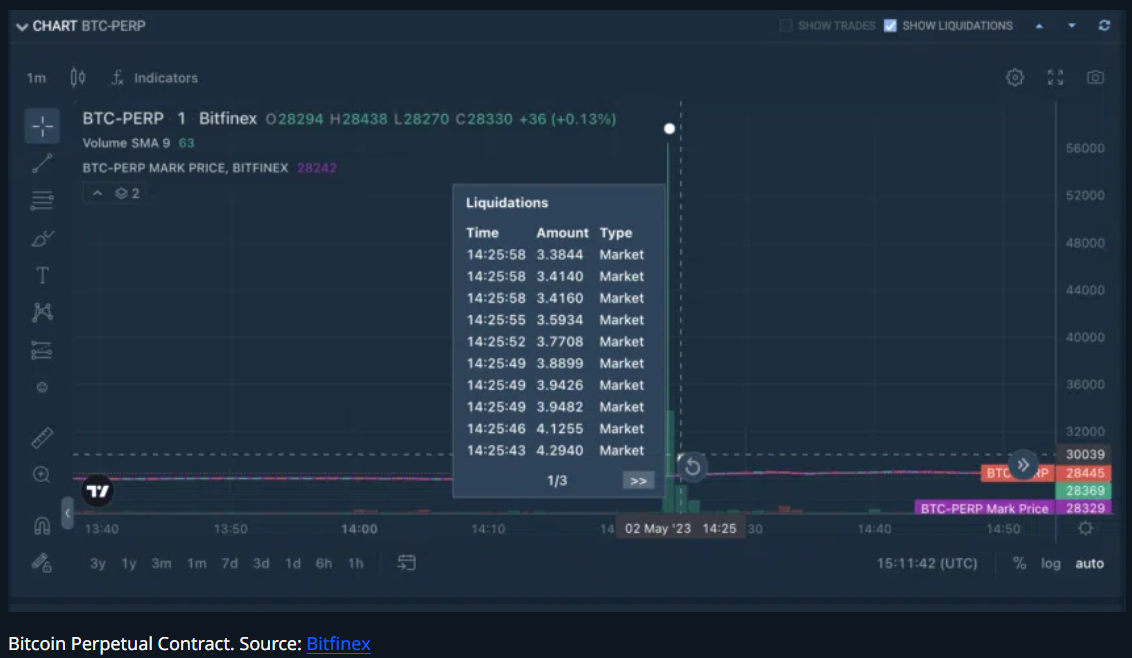Screen dimensions: 1132x658
Task: Select the 1d date range
Action: click(292, 563)
